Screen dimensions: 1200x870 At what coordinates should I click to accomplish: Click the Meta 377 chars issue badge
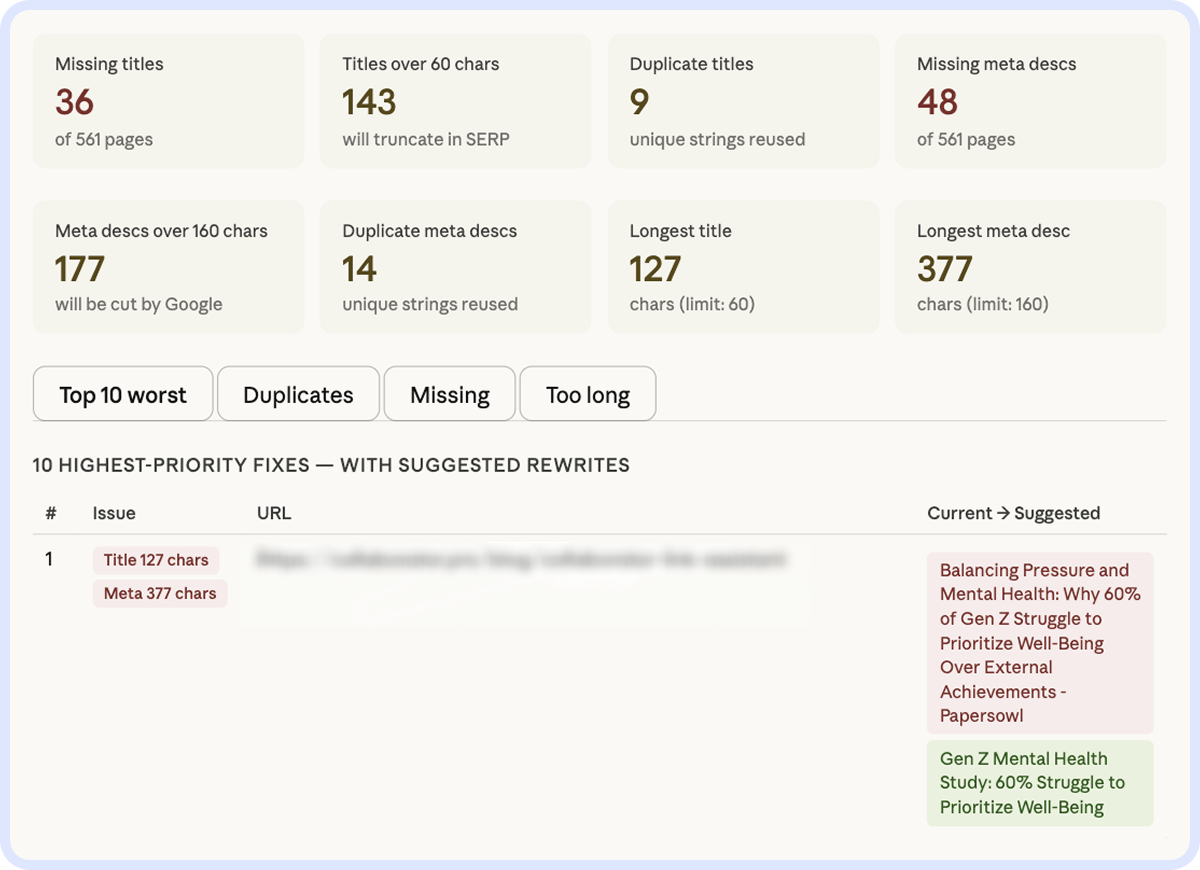pyautogui.click(x=160, y=593)
